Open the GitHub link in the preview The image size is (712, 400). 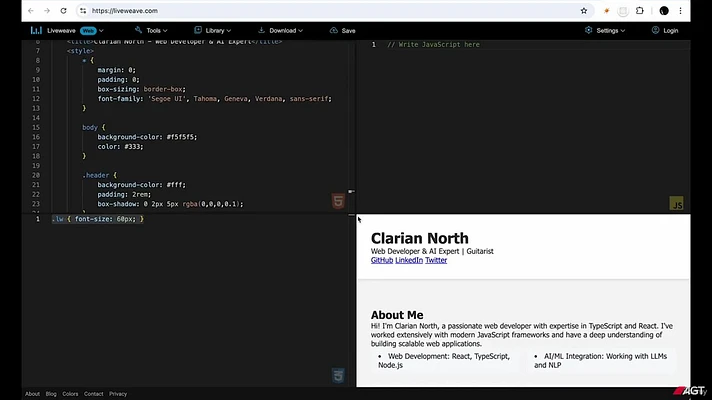point(382,260)
